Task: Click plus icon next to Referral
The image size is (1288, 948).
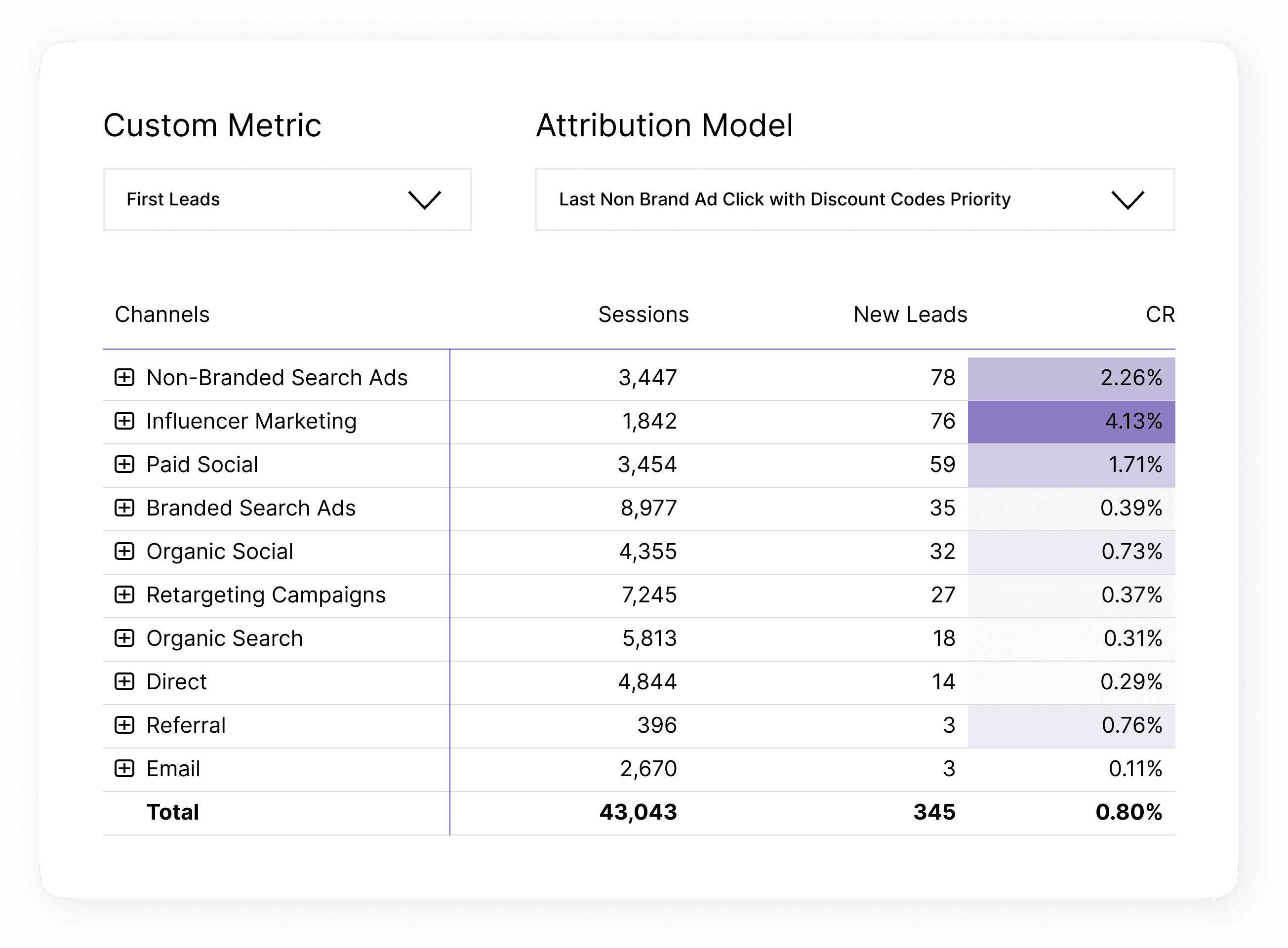Action: point(124,725)
